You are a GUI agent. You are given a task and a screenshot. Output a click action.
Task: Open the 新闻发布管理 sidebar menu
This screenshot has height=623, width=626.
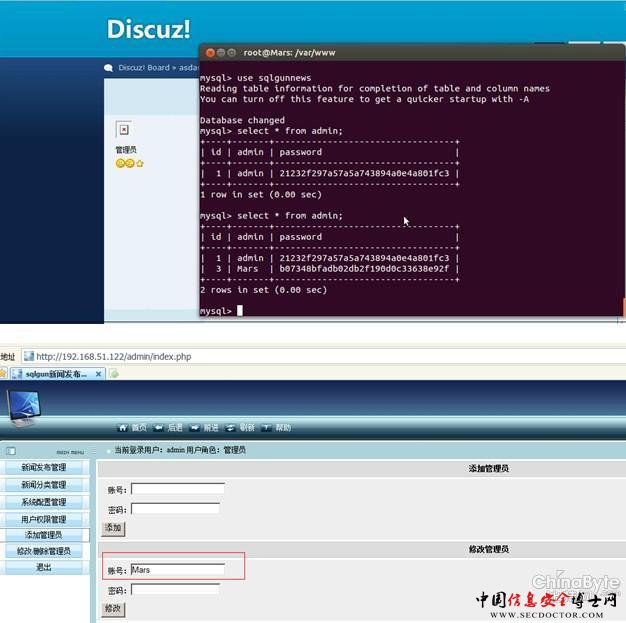tap(44, 467)
